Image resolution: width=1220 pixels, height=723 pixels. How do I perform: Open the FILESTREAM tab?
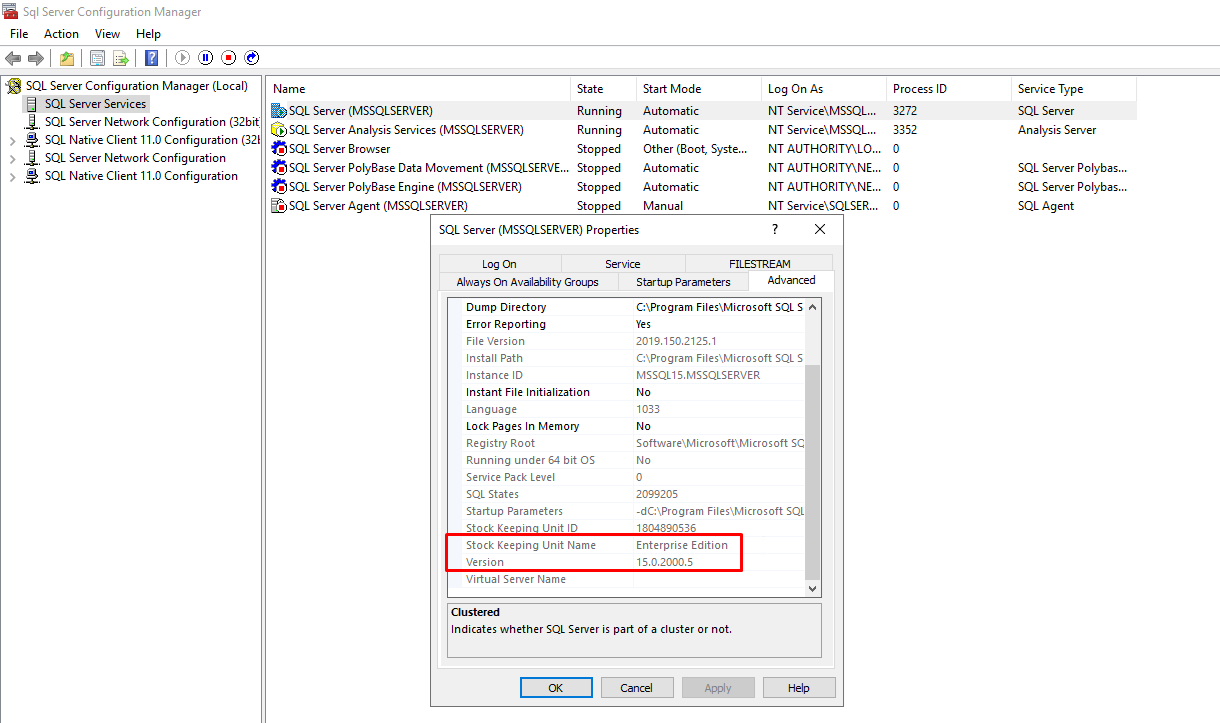click(759, 264)
